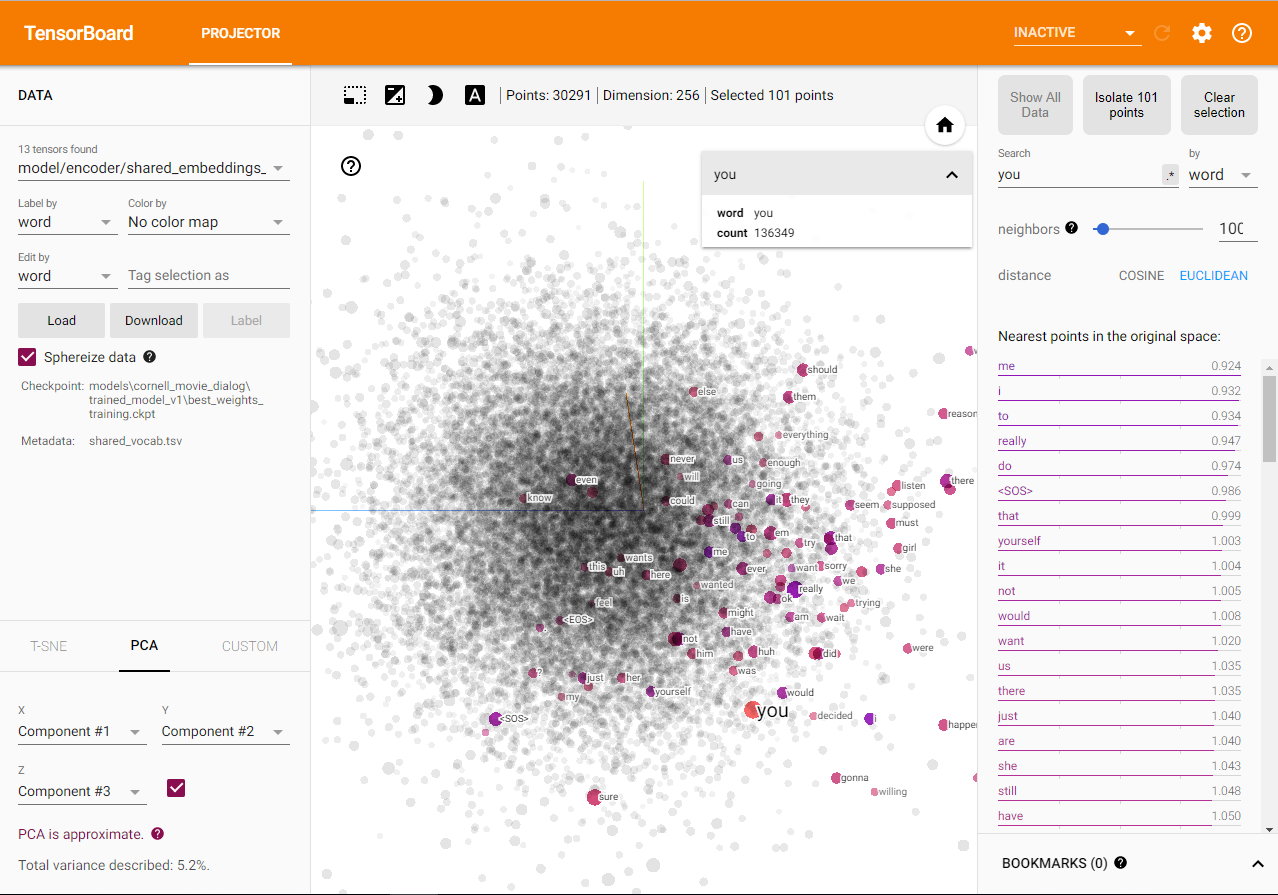
Task: Open the PROJECTOR tab
Action: click(241, 33)
